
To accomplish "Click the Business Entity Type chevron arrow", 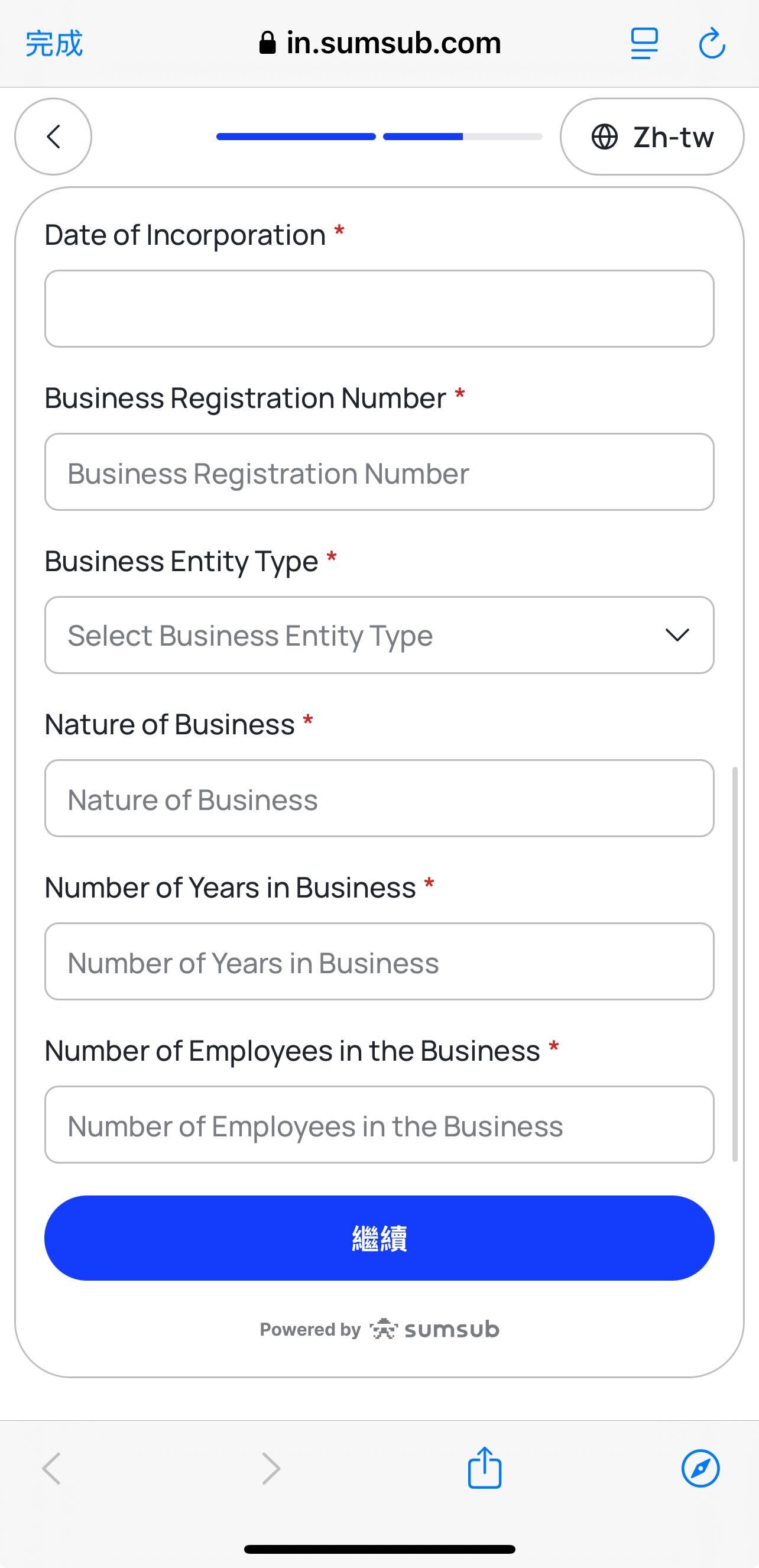I will 677,635.
